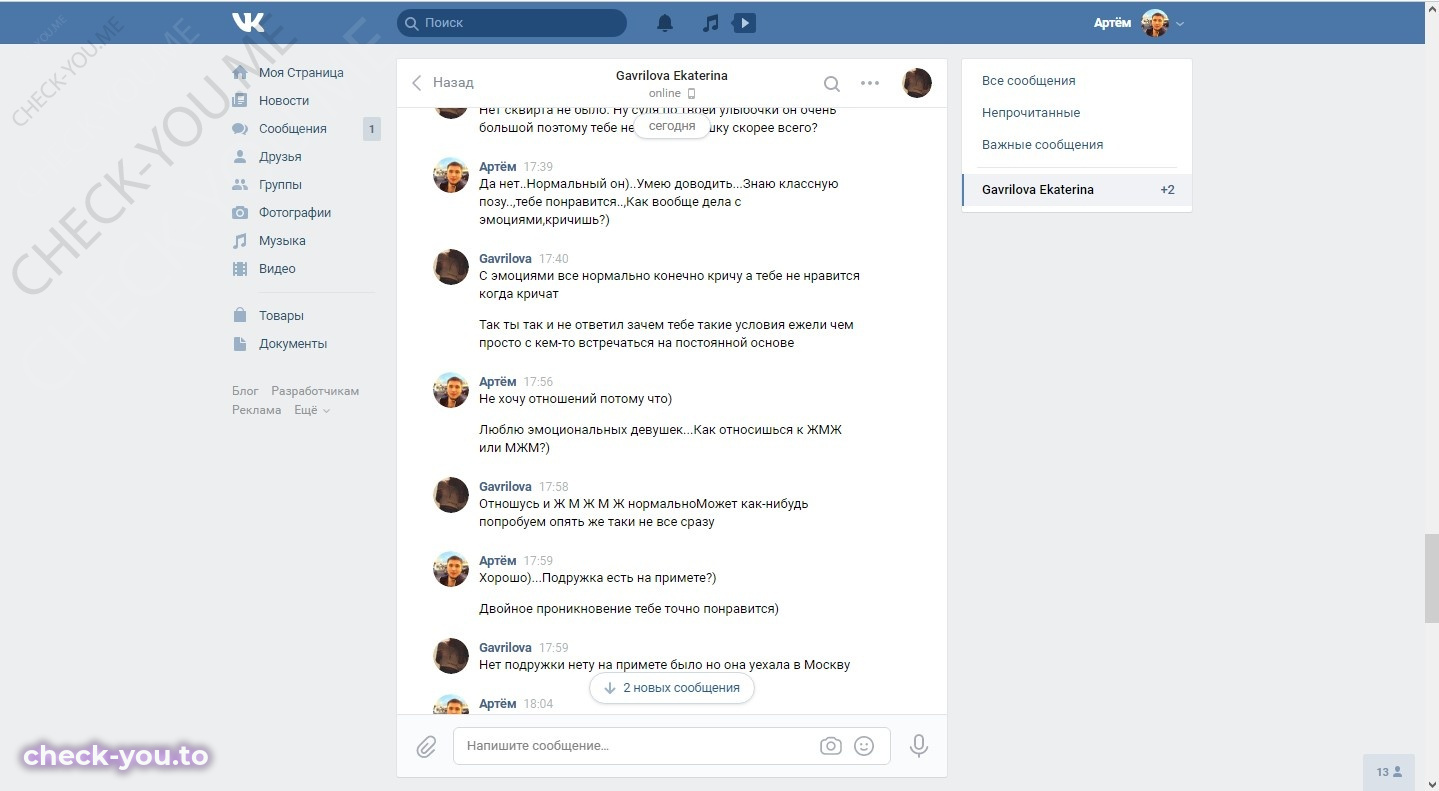Open Товары section
Viewport: 1439px width, 791px height.
click(281, 316)
